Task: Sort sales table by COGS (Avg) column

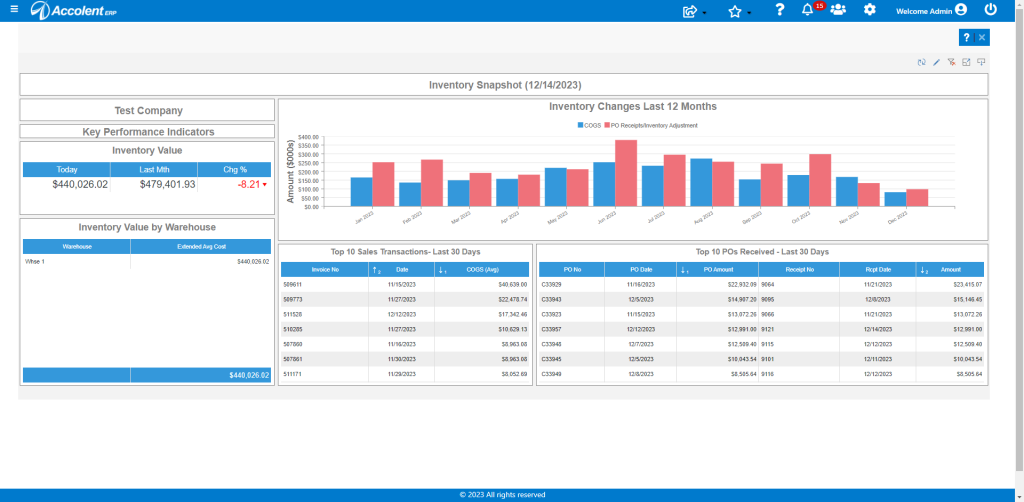Action: (481, 269)
